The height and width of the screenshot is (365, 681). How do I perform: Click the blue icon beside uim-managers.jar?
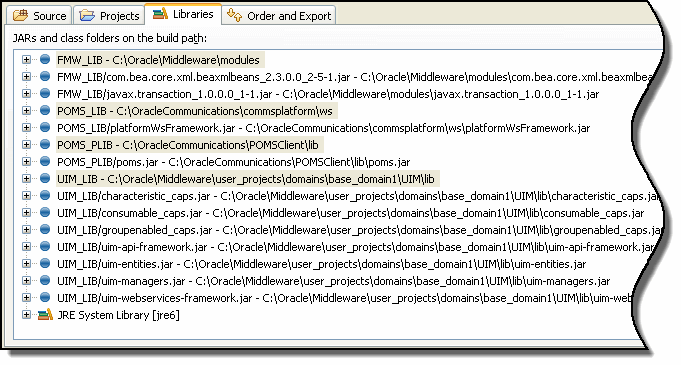(x=45, y=280)
